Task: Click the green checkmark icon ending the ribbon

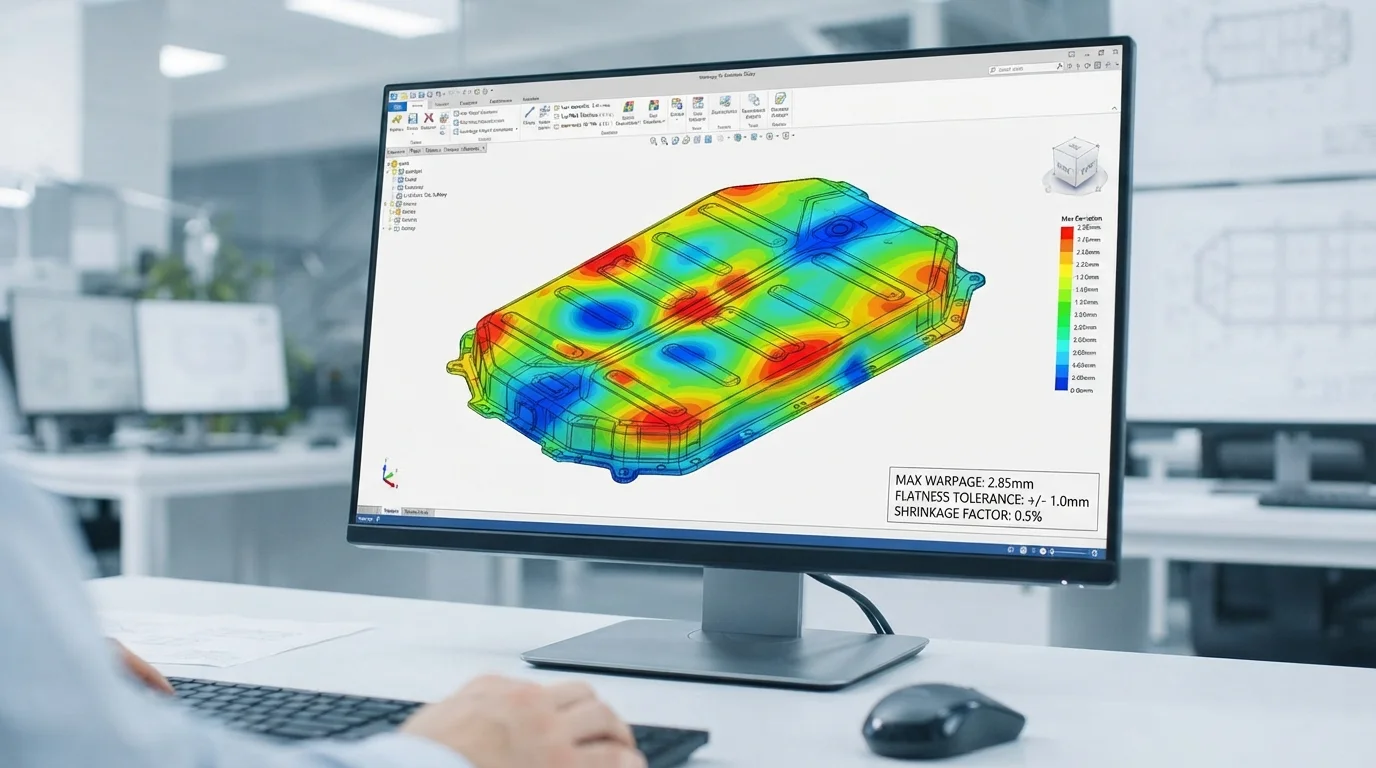Action: click(780, 99)
